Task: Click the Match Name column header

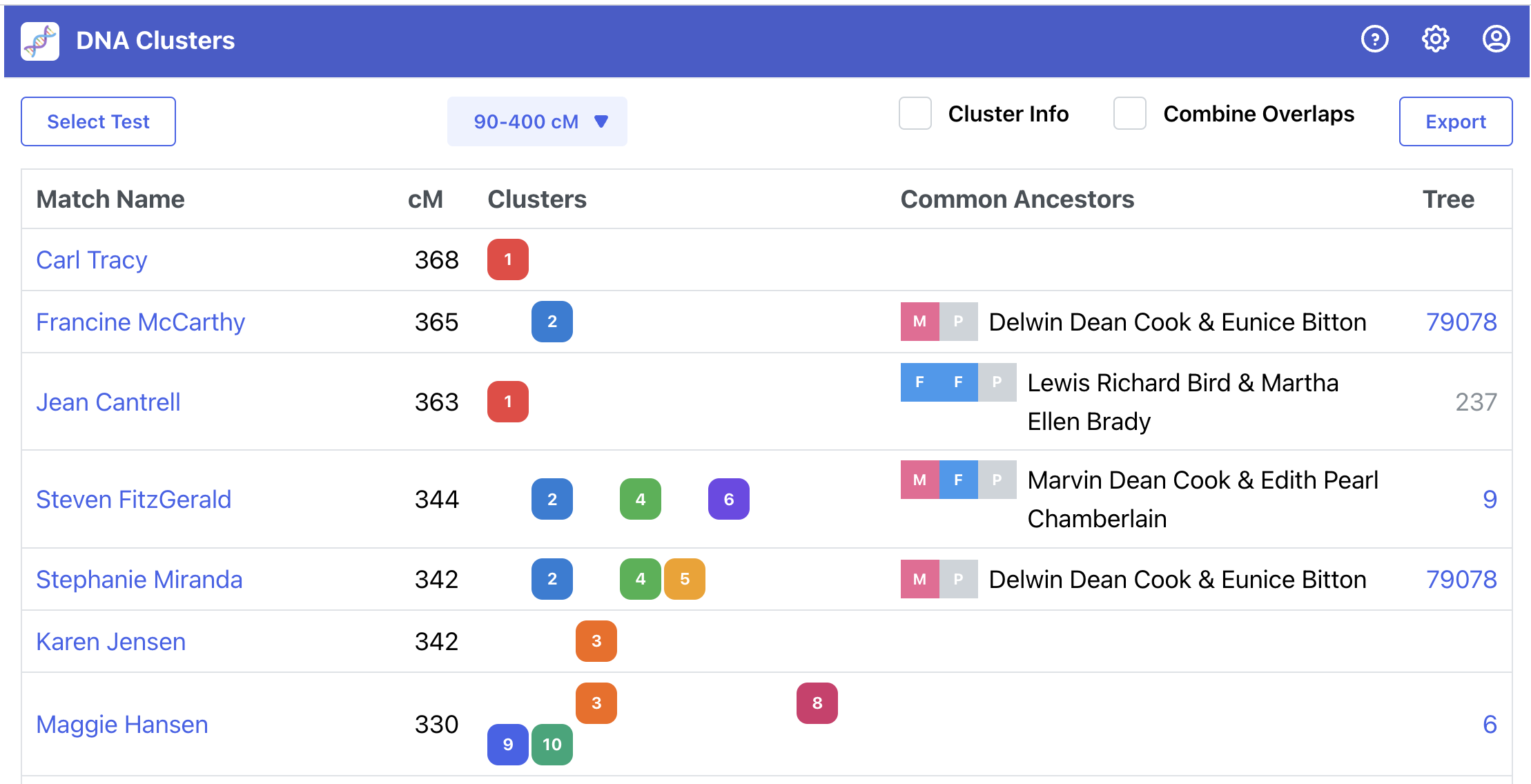Action: click(x=110, y=199)
